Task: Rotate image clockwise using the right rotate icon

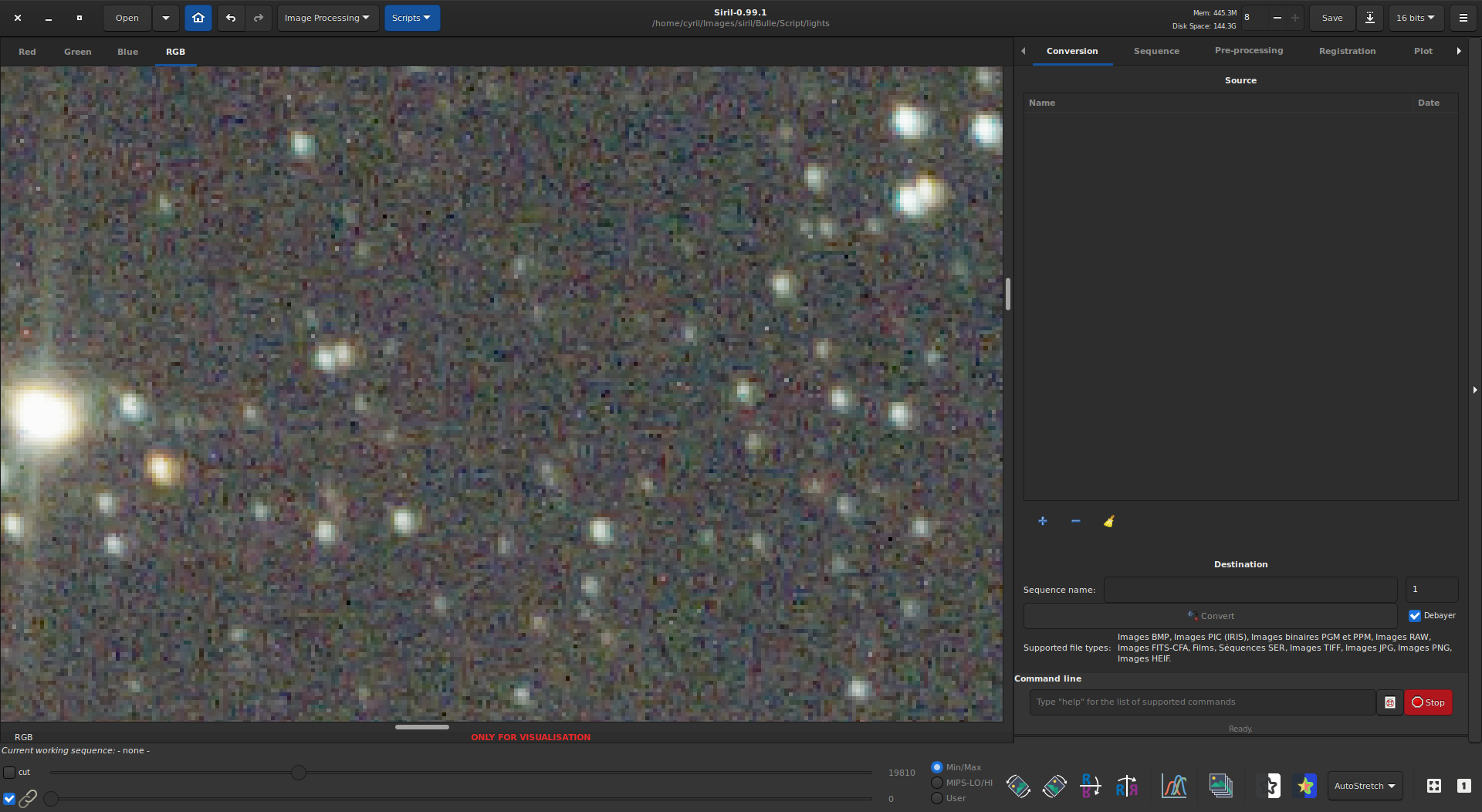Action: tap(1054, 786)
